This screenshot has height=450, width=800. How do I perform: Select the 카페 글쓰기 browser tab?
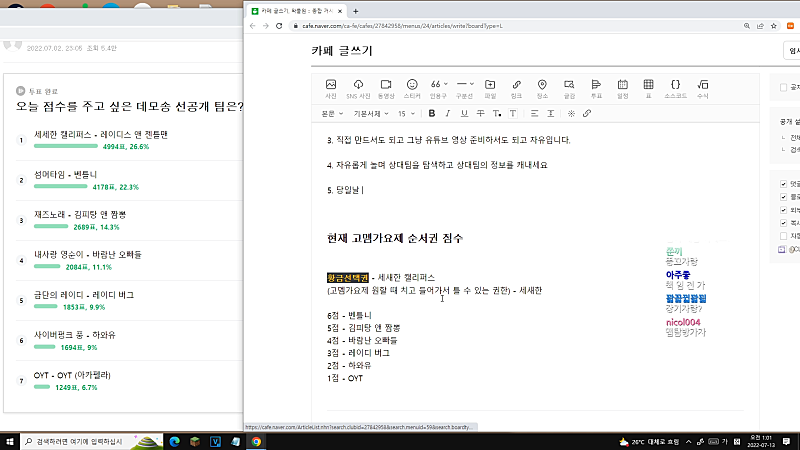[300, 9]
